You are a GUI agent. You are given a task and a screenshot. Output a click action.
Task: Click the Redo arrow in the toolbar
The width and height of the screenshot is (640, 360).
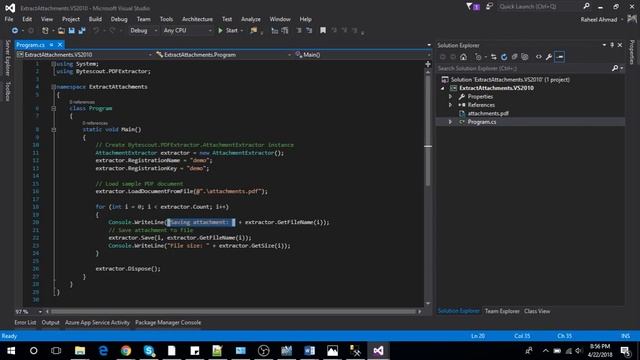point(112,31)
